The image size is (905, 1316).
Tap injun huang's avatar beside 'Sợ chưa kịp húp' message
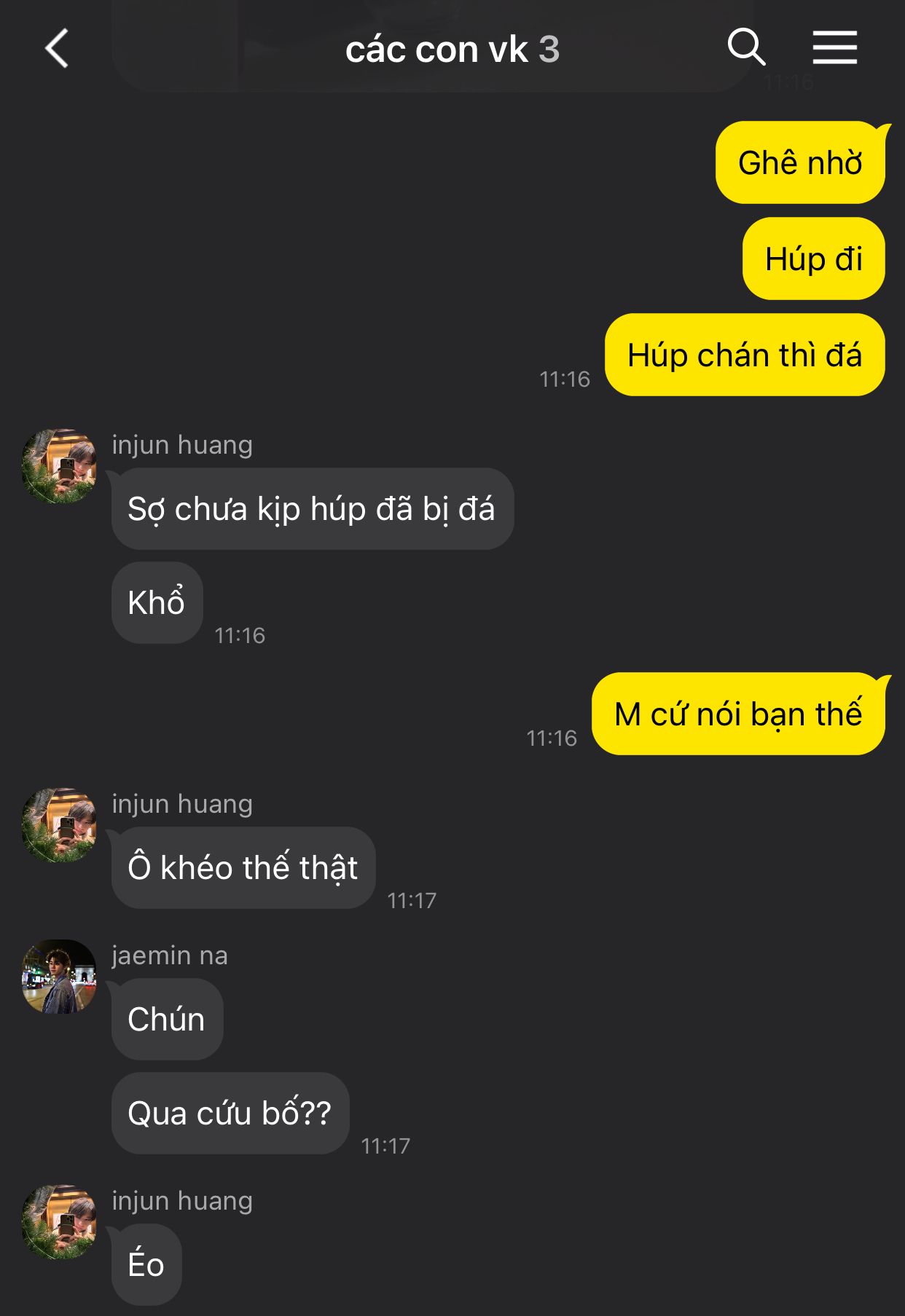pyautogui.click(x=59, y=466)
